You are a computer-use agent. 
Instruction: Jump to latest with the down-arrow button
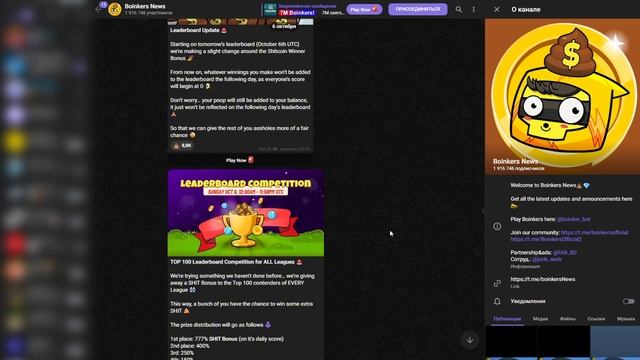pos(470,340)
